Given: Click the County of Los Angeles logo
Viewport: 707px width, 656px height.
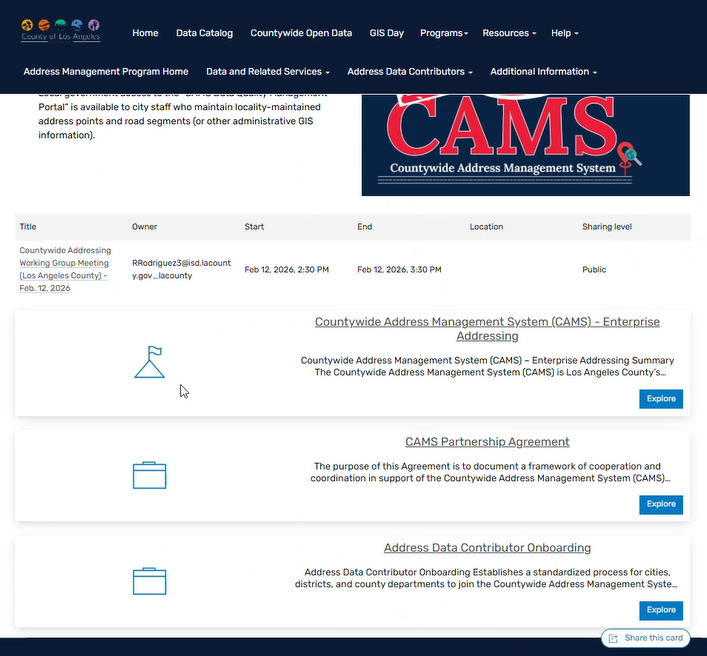Looking at the screenshot, I should click(60, 30).
